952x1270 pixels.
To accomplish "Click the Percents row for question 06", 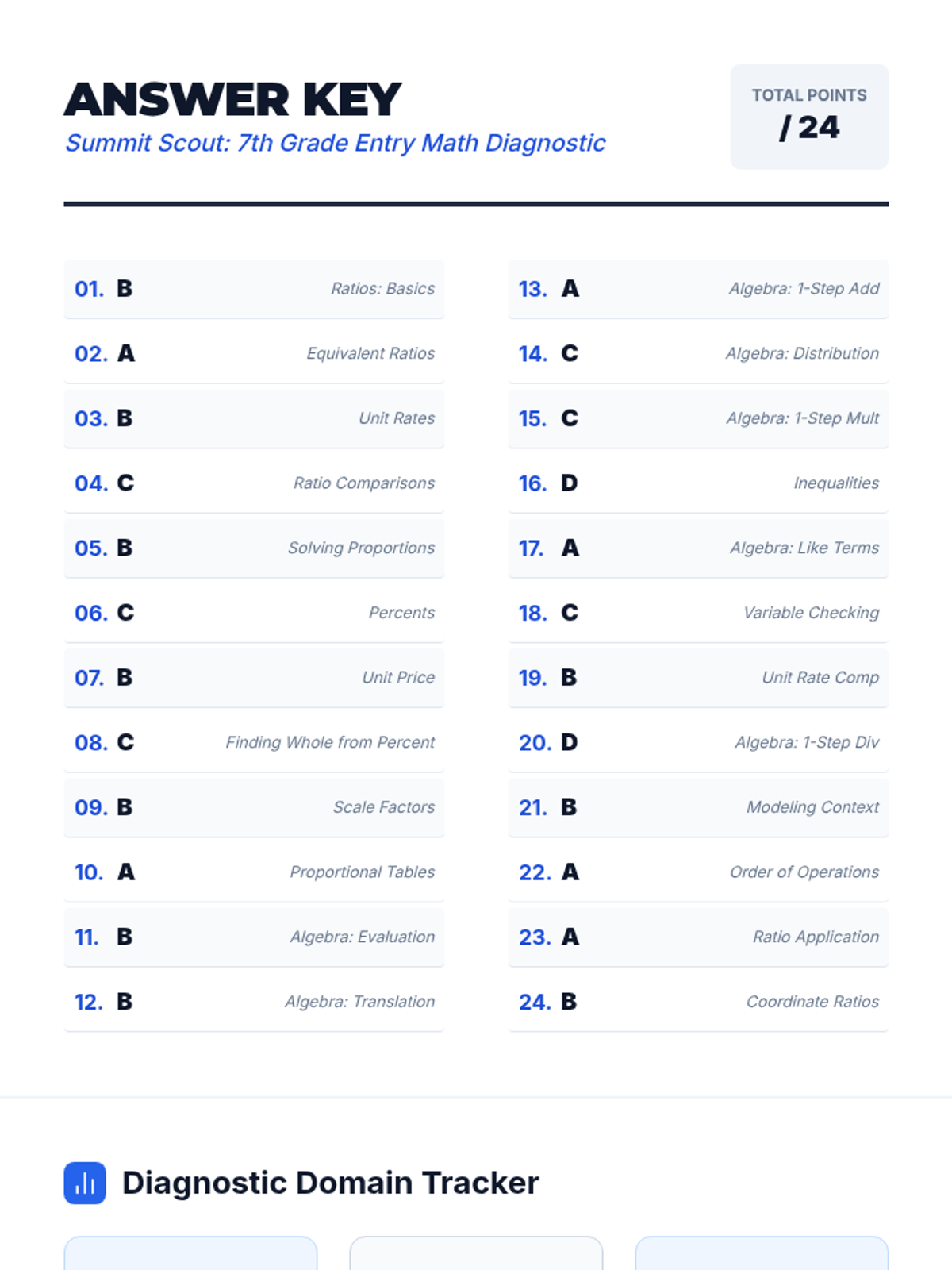I will [x=253, y=613].
